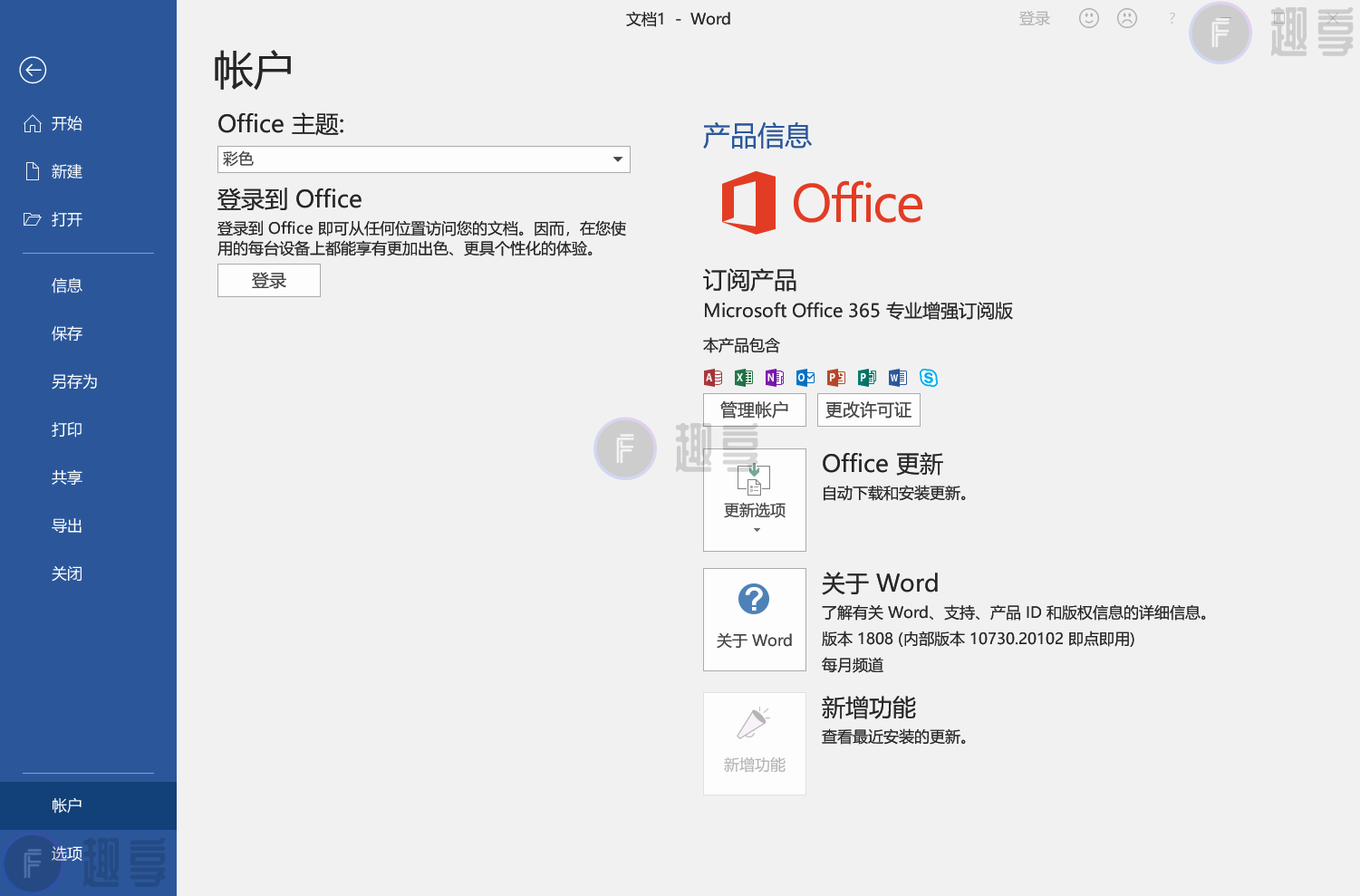This screenshot has width=1360, height=896.
Task: Click the 产品信息 heading text
Action: (x=757, y=136)
